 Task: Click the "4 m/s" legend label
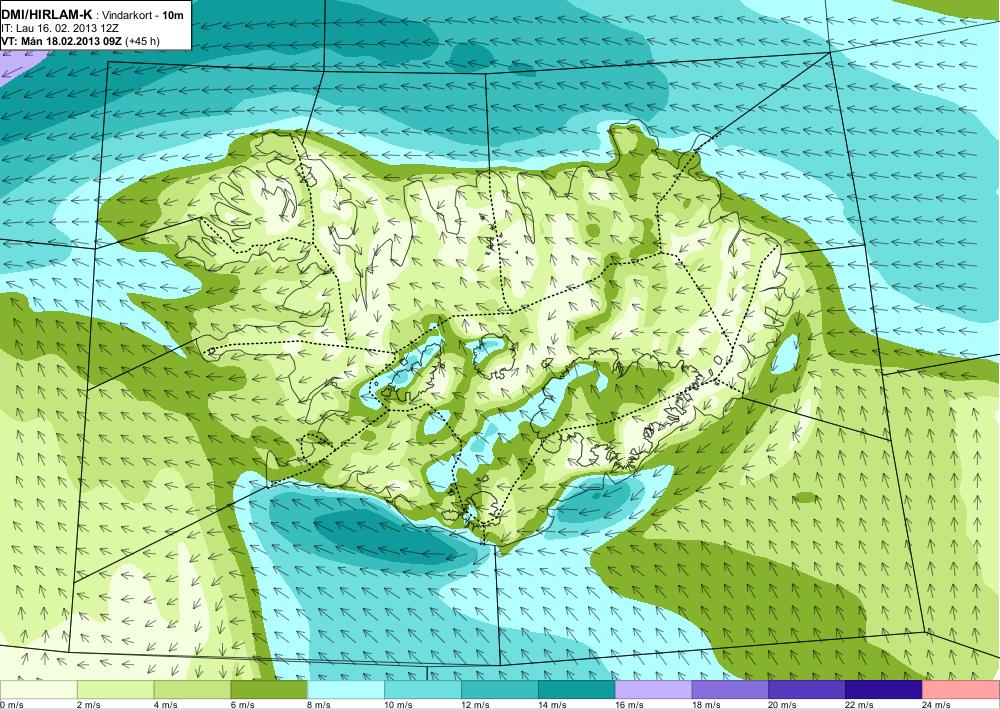coord(166,705)
